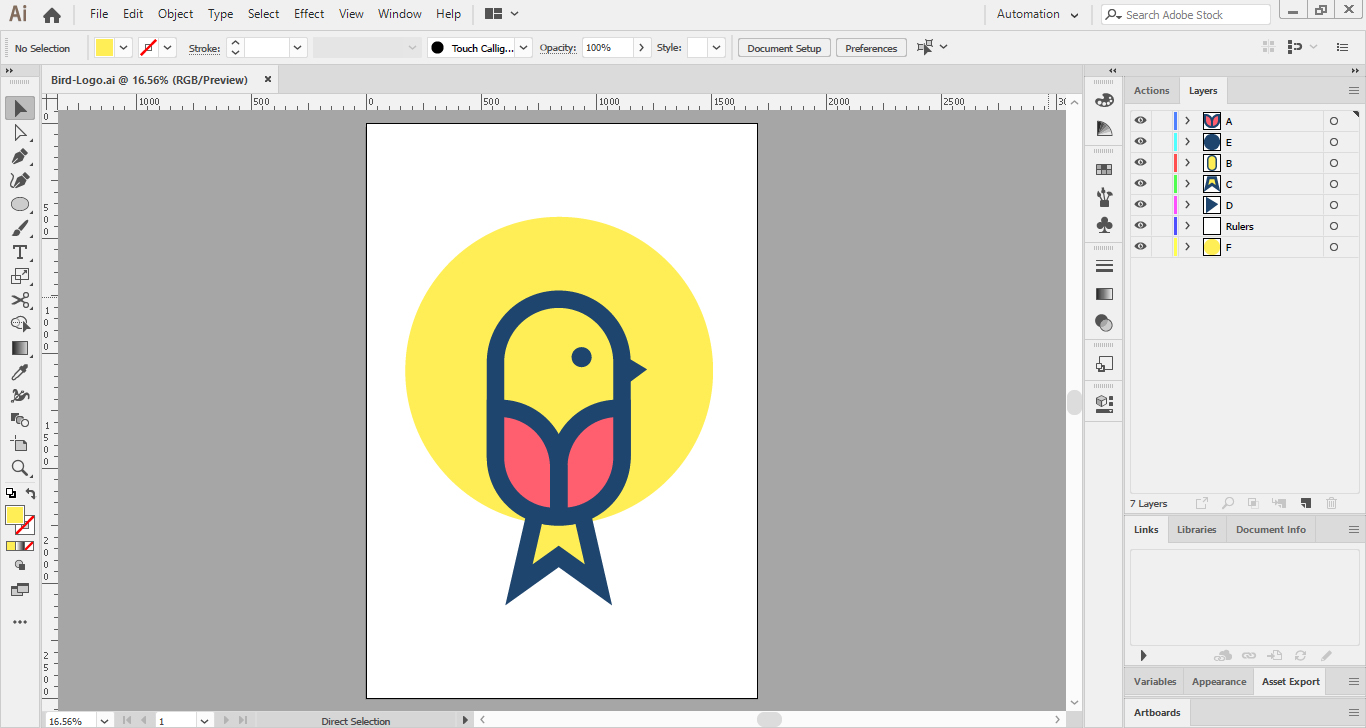1366x728 pixels.
Task: Expand layer A contents
Action: point(1187,120)
